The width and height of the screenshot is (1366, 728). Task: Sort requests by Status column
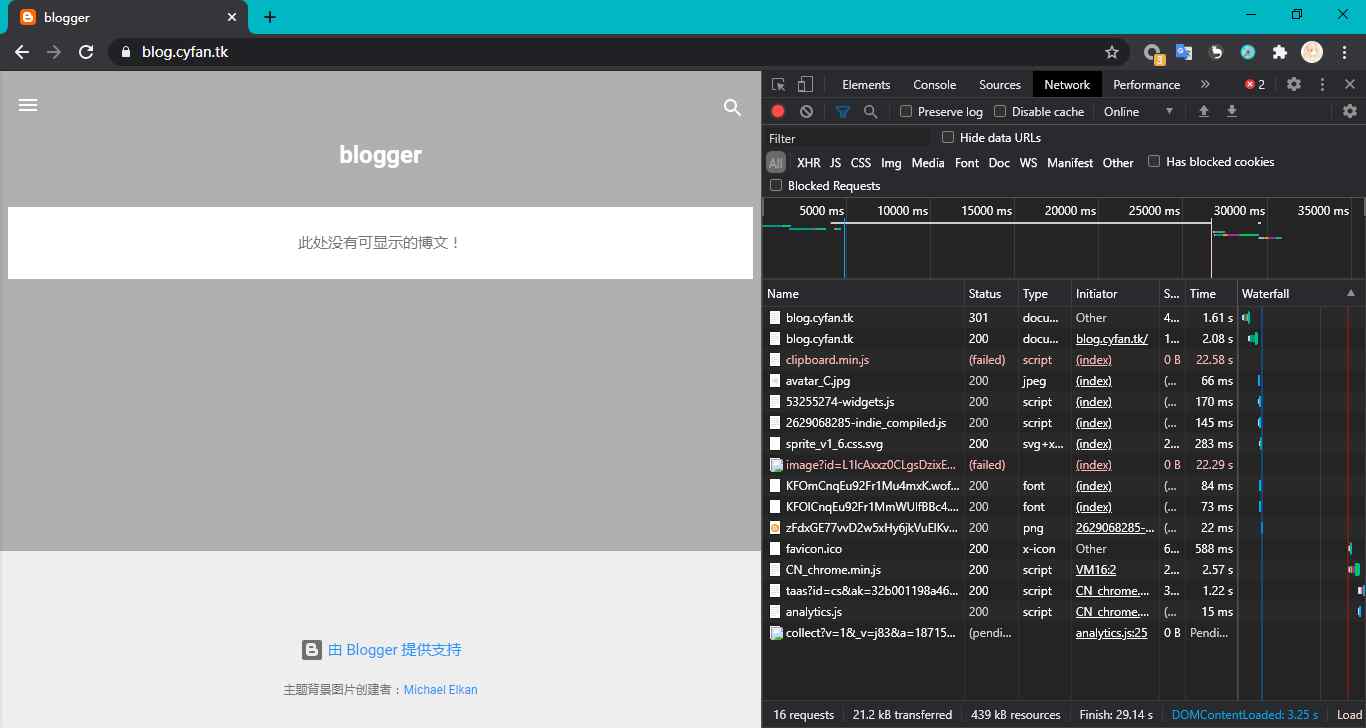click(991, 294)
